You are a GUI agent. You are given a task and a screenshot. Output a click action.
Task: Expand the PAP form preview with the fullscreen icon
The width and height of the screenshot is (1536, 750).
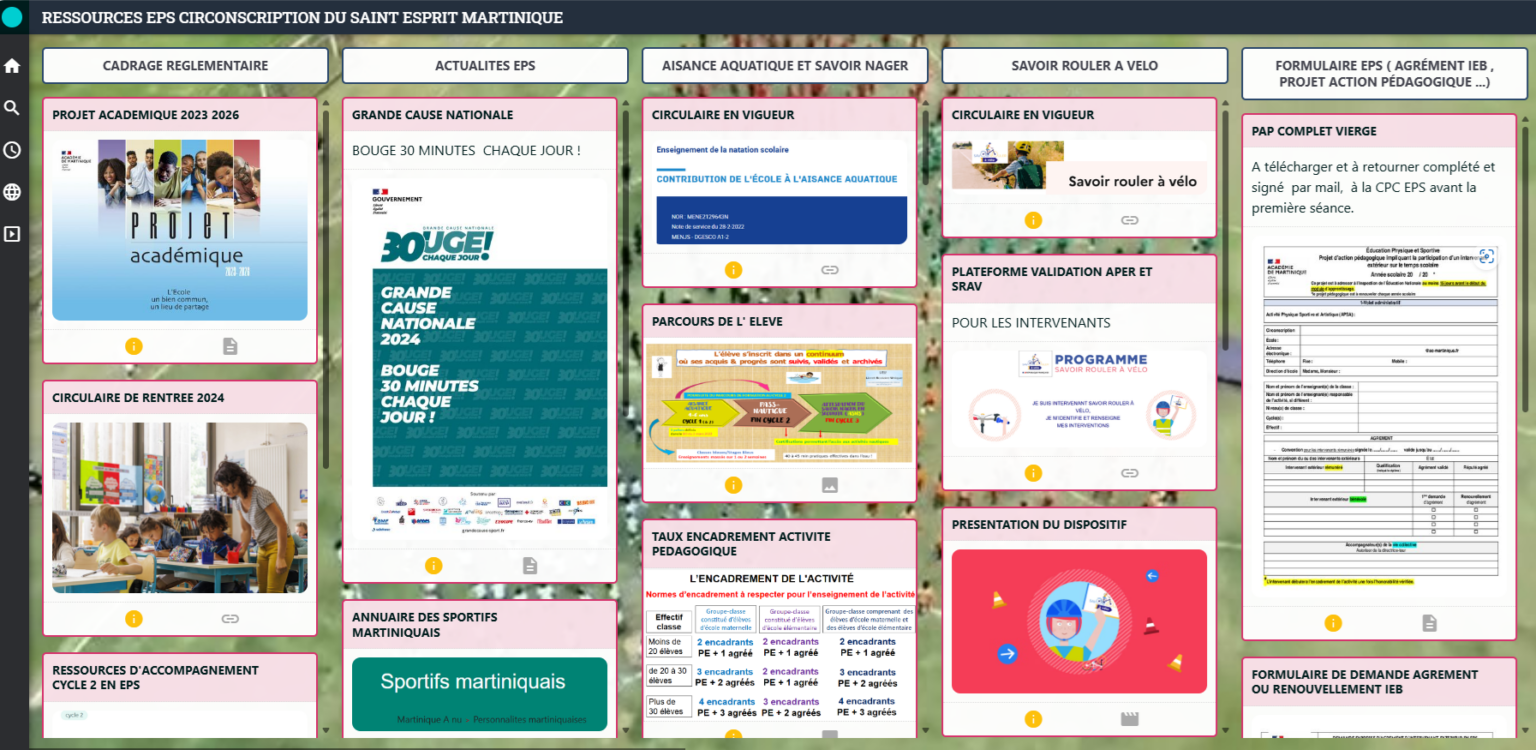pyautogui.click(x=1487, y=255)
